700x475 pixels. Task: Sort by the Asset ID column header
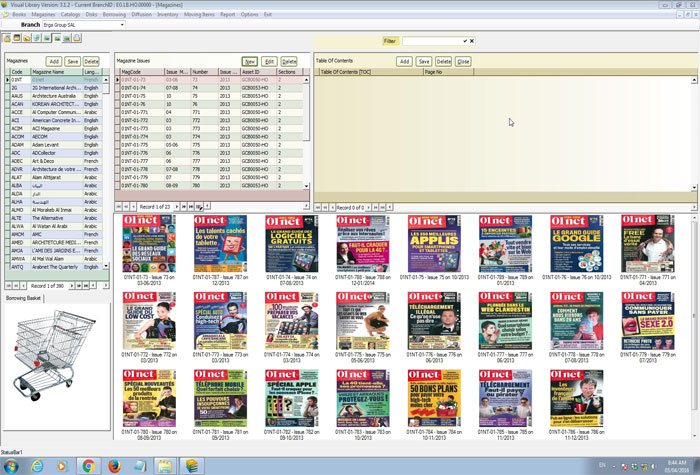click(258, 72)
